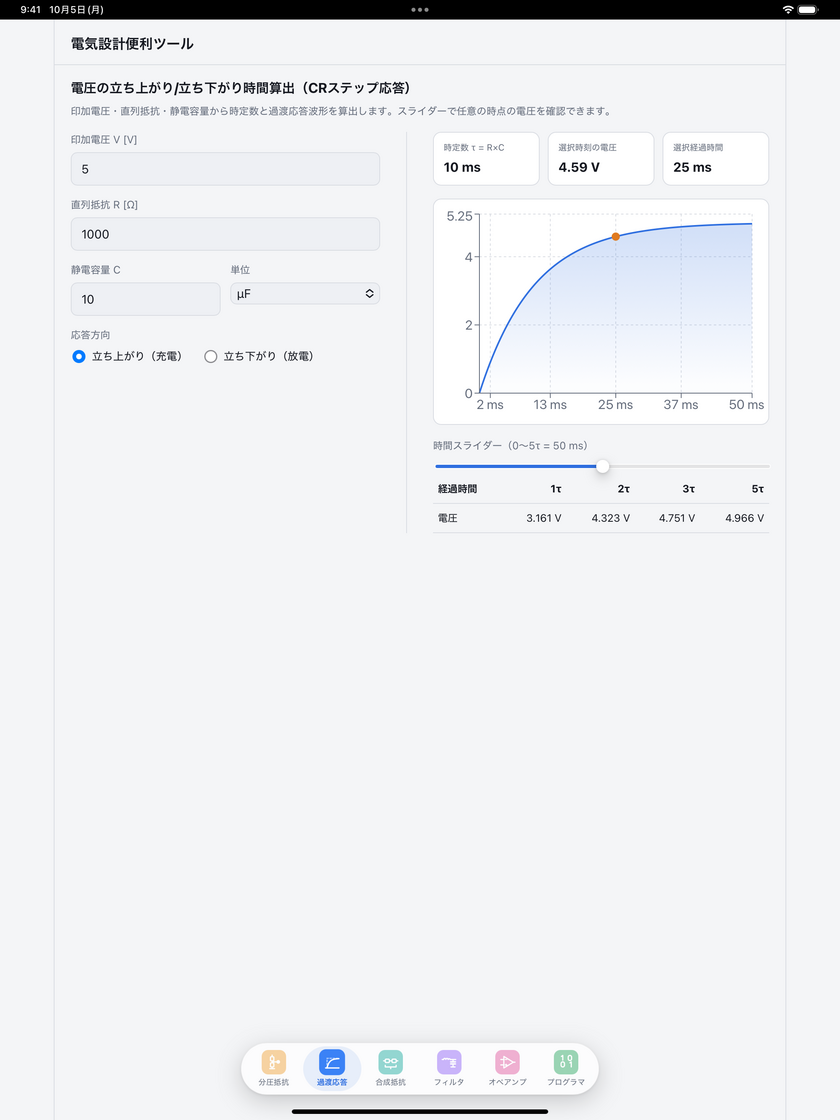This screenshot has width=840, height=1120.
Task: Click the 5τ column header
Action: click(x=758, y=489)
